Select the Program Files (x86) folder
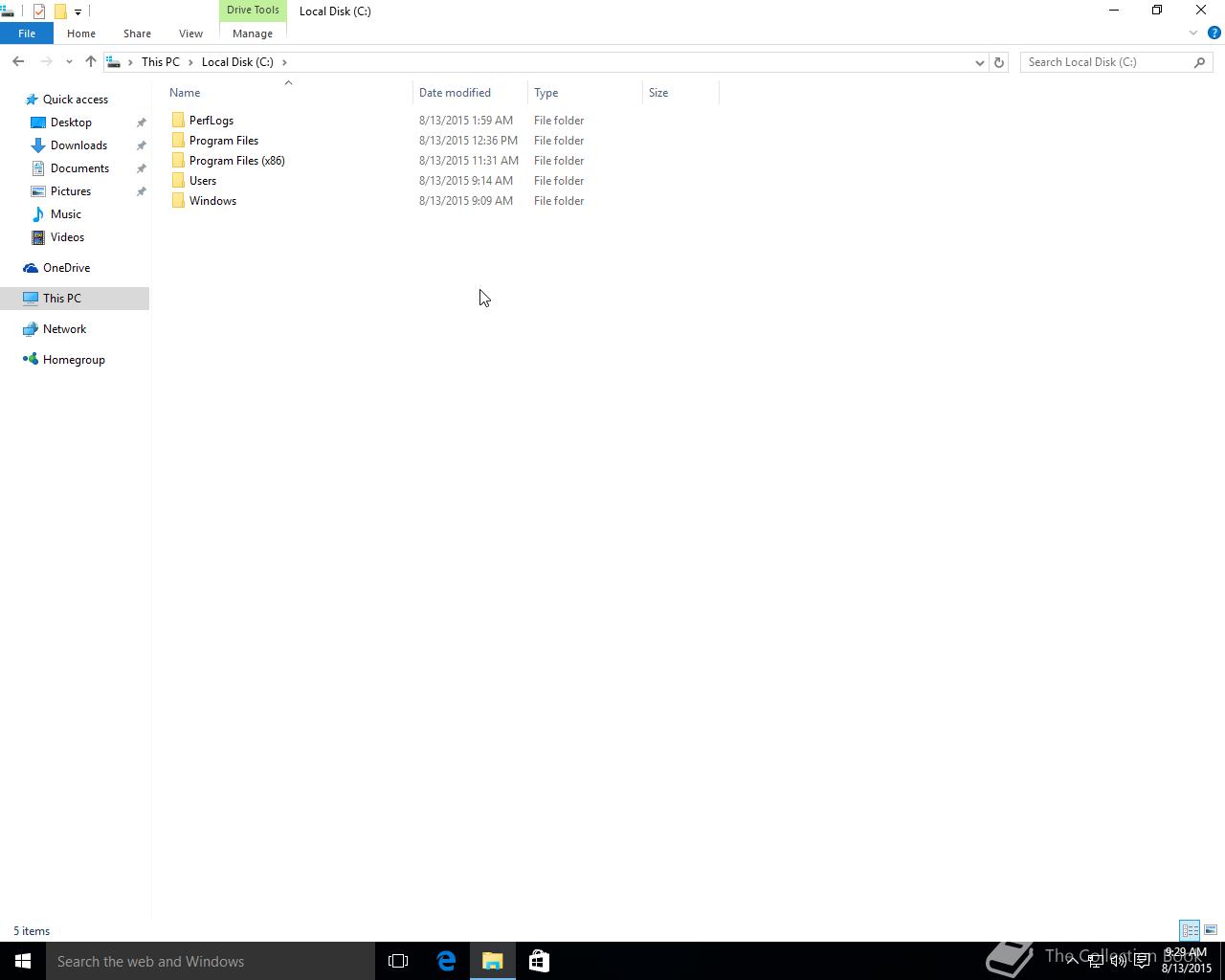1225x980 pixels. [237, 161]
